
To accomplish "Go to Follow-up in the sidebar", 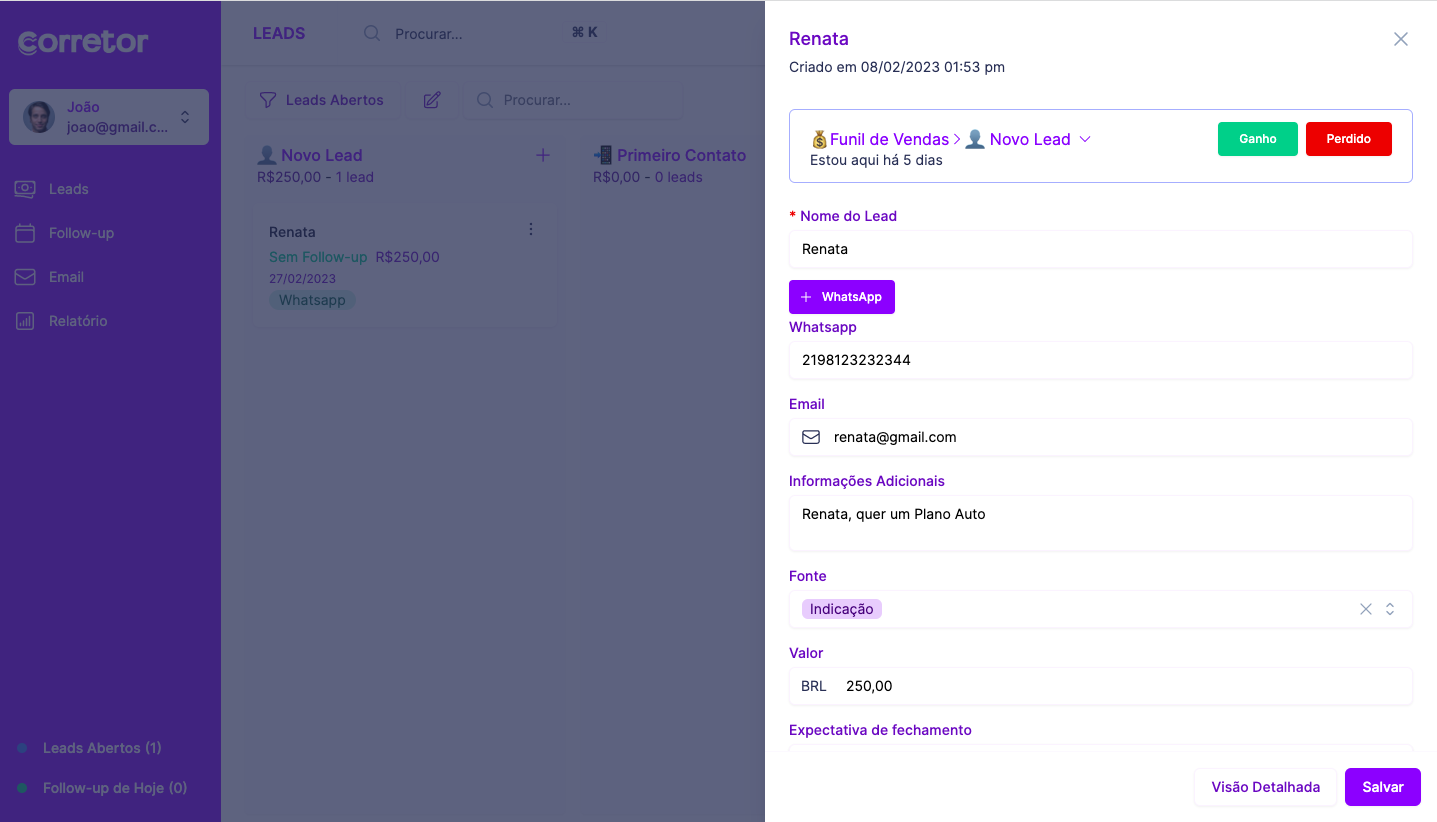I will pyautogui.click(x=81, y=233).
